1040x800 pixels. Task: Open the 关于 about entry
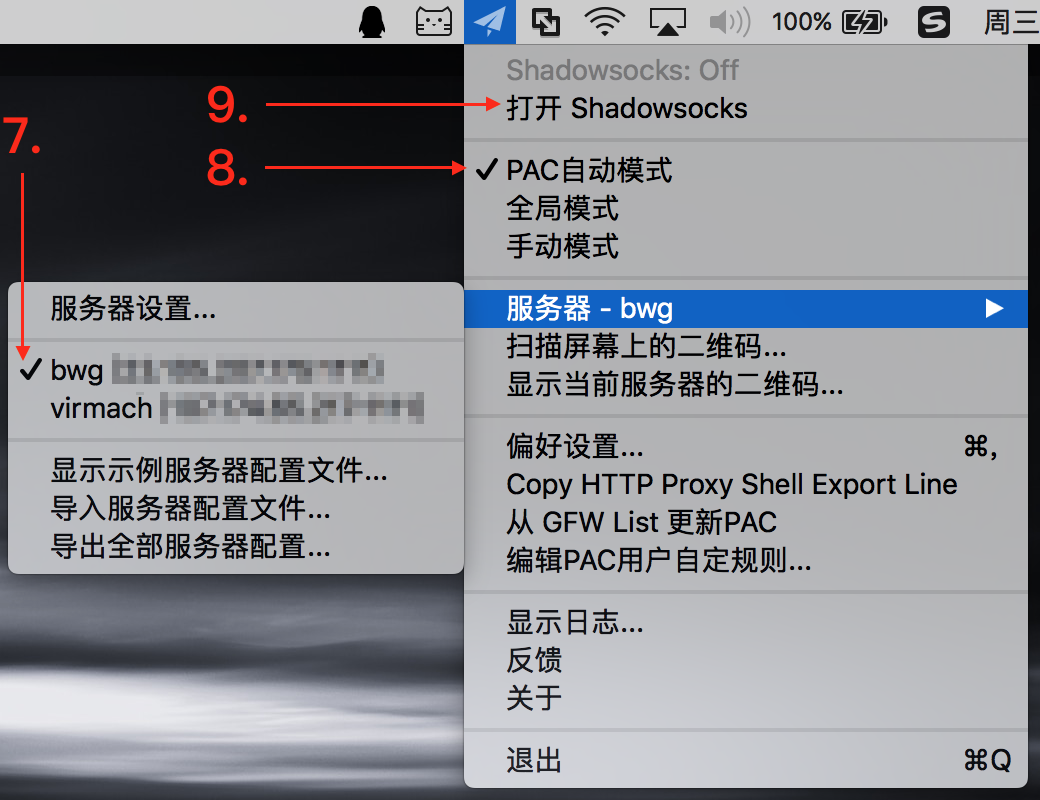[746, 698]
